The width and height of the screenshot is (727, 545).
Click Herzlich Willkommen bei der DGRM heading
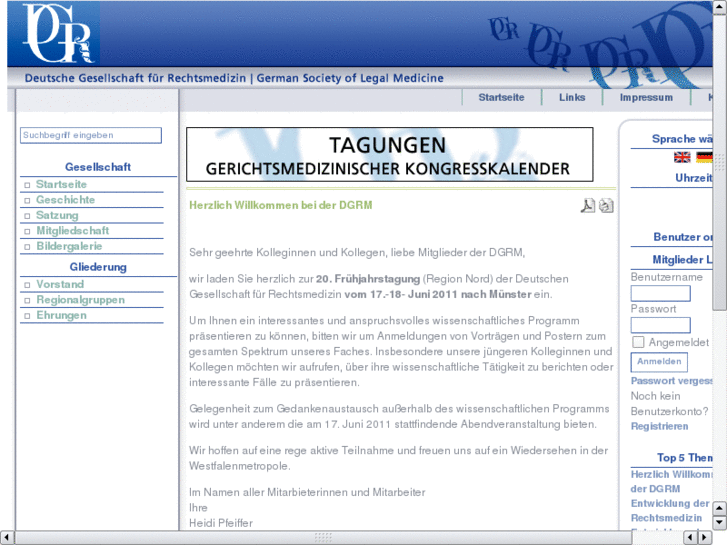coord(281,205)
